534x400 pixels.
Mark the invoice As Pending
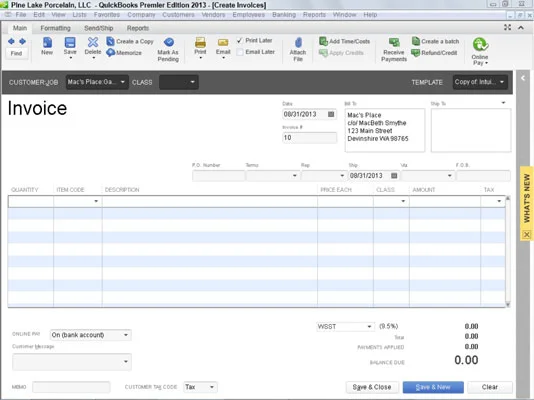pos(168,49)
